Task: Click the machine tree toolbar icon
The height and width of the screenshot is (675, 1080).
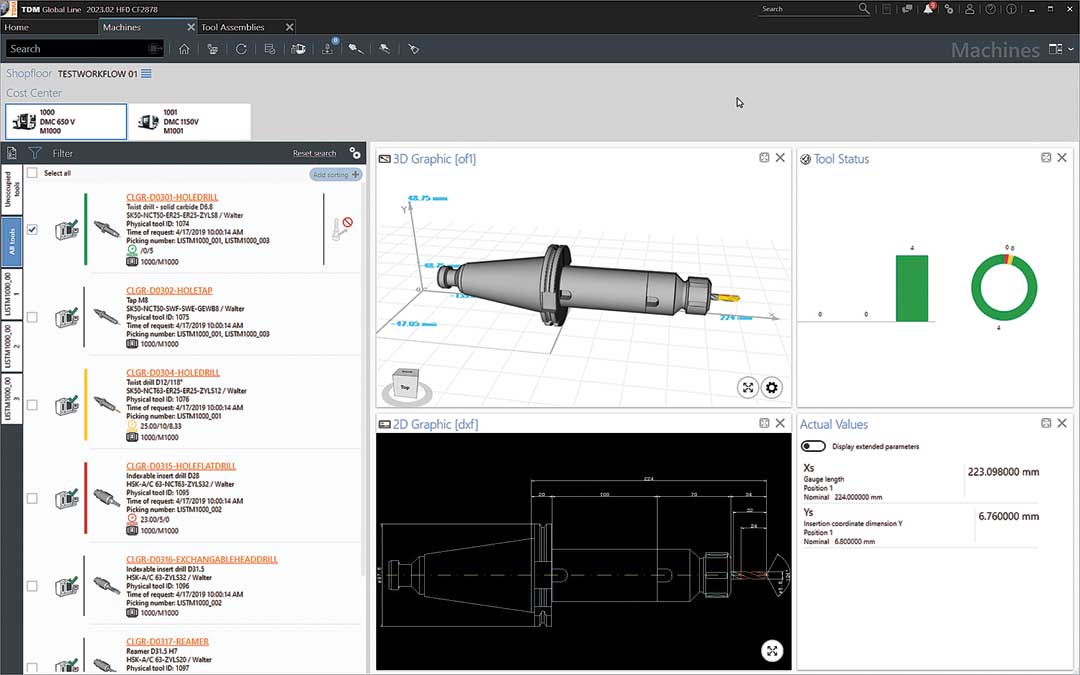Action: 213,49
